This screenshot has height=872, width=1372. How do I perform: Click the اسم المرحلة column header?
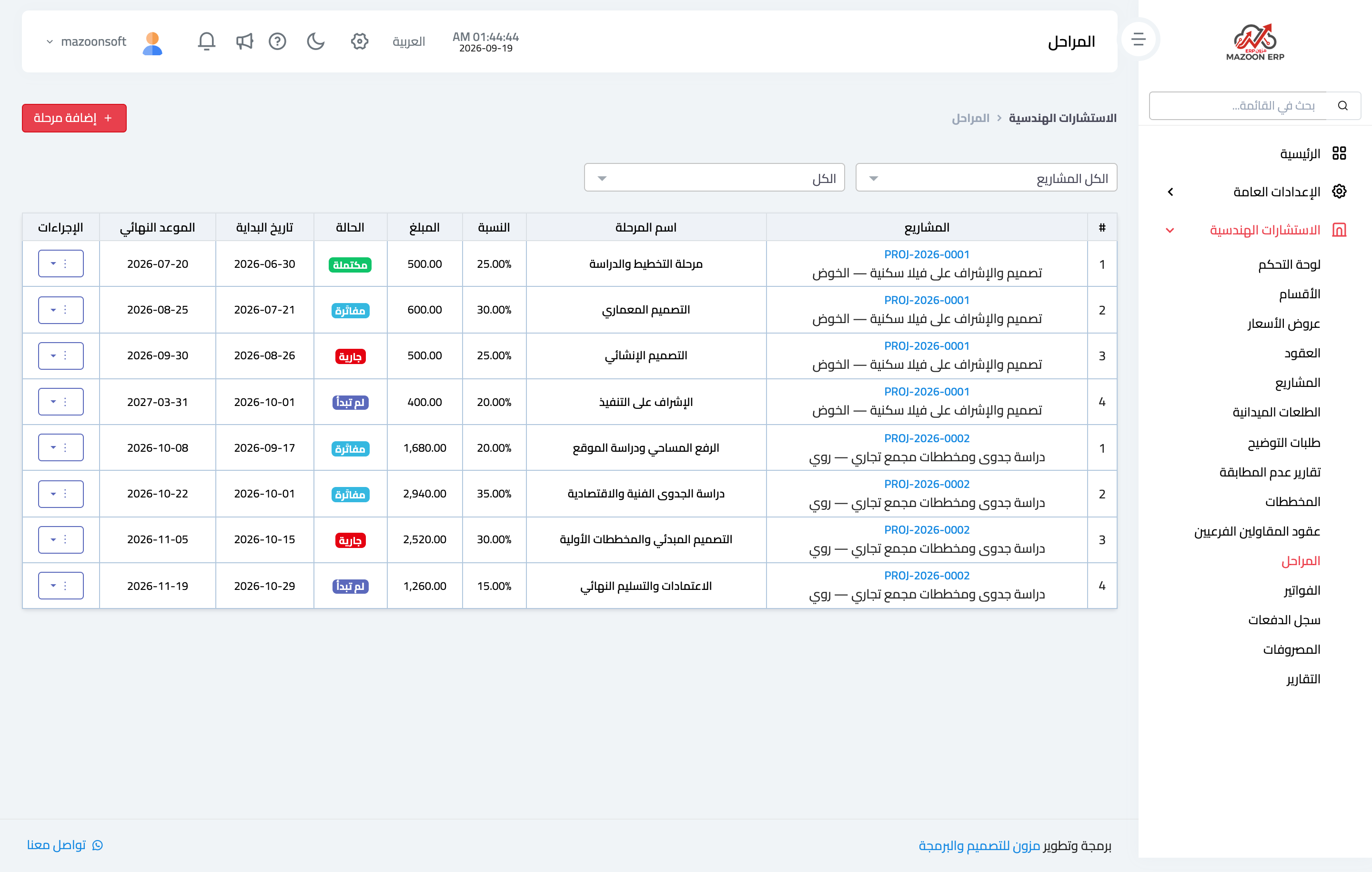coord(646,227)
